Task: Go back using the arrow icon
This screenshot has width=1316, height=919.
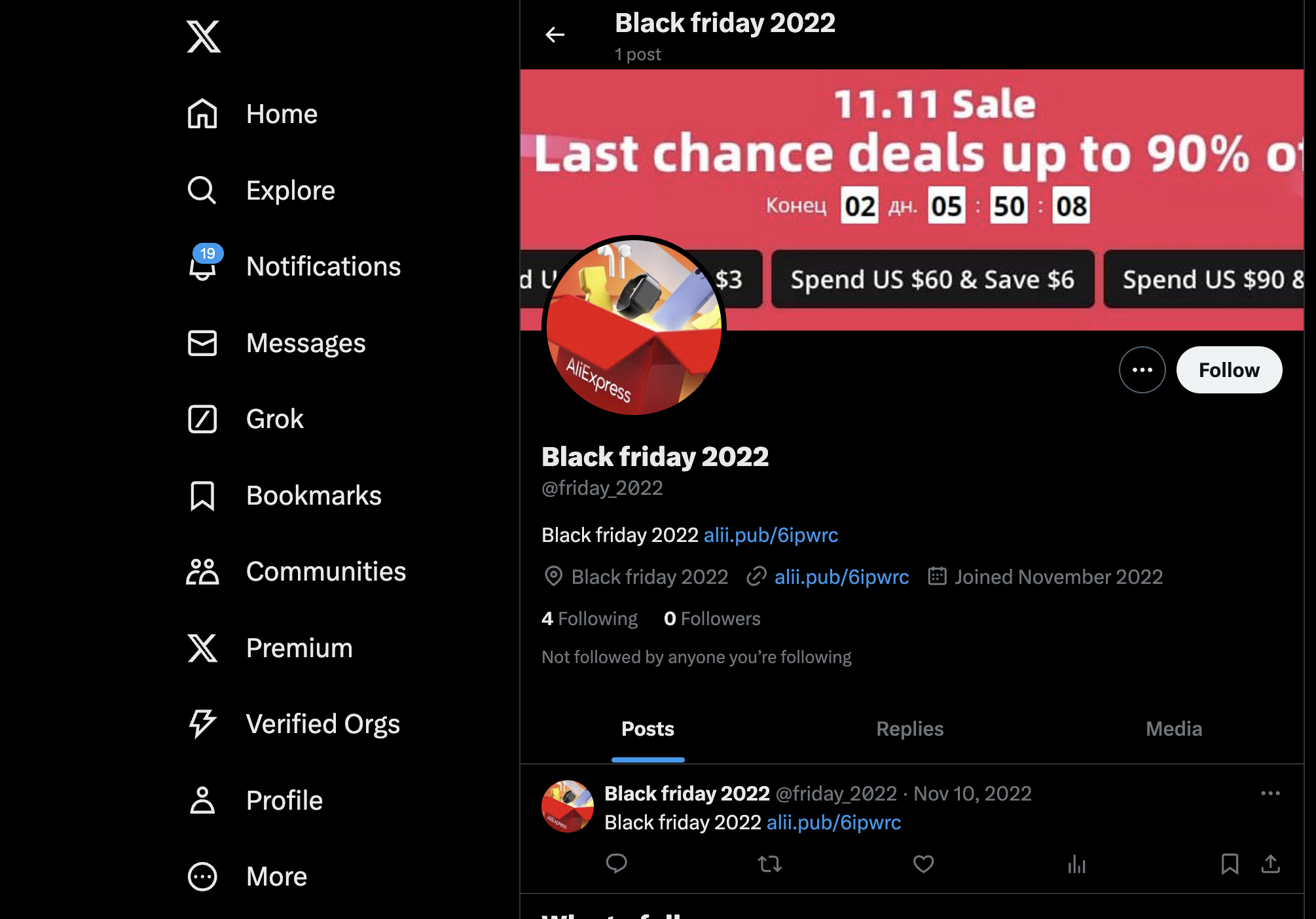Action: [555, 35]
